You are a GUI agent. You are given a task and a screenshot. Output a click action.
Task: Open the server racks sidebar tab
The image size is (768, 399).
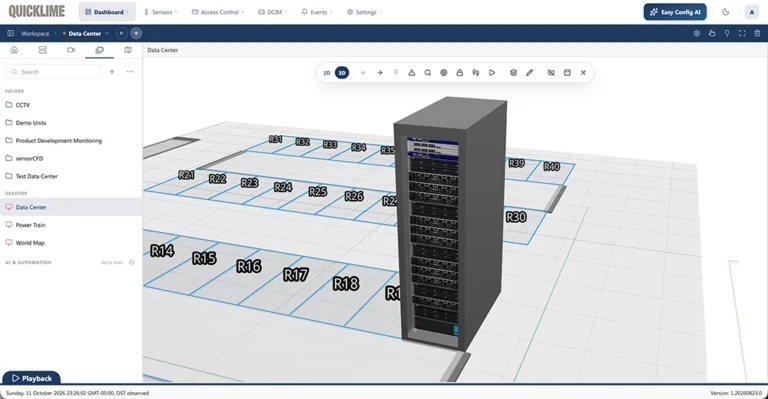43,50
